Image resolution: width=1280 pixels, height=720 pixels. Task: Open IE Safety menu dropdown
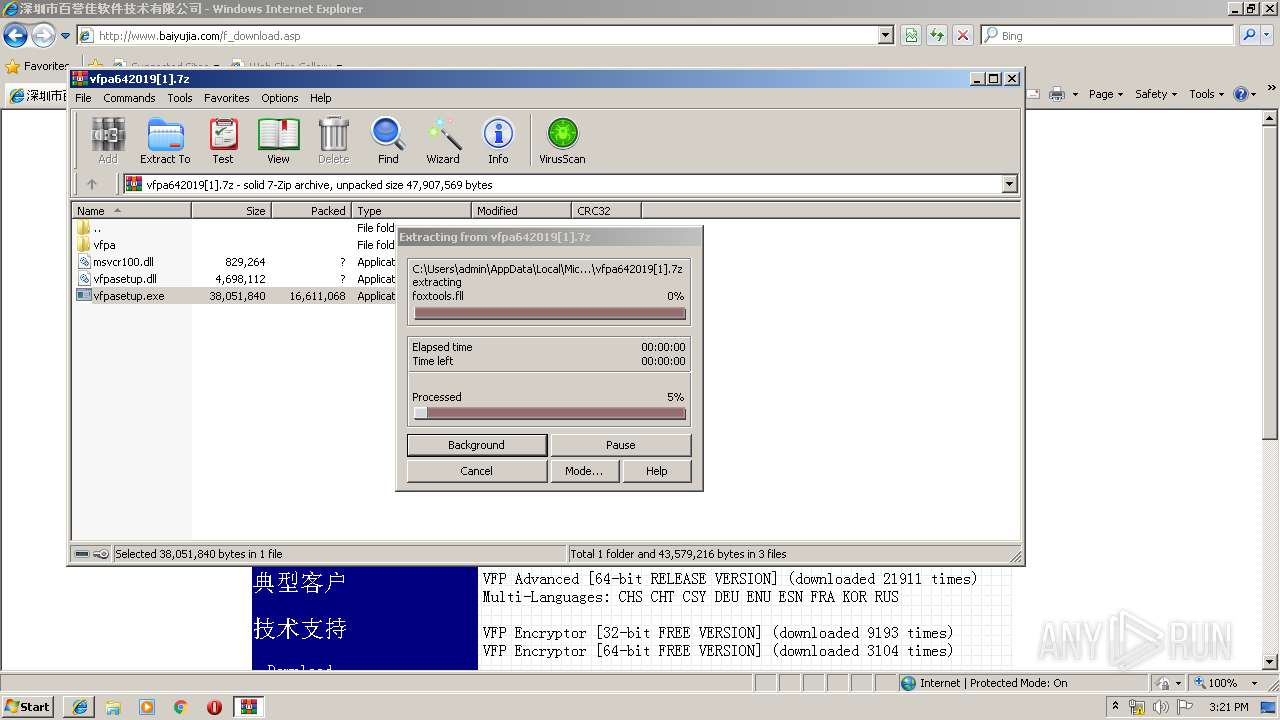coord(1157,94)
